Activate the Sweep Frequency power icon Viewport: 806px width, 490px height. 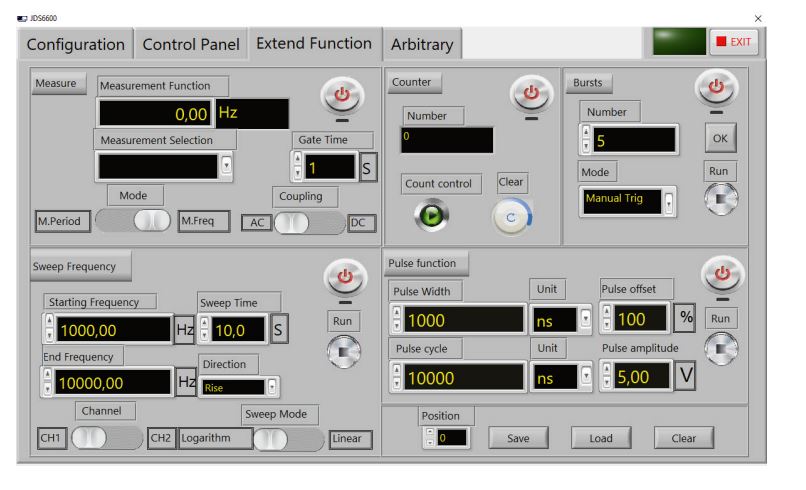click(345, 278)
